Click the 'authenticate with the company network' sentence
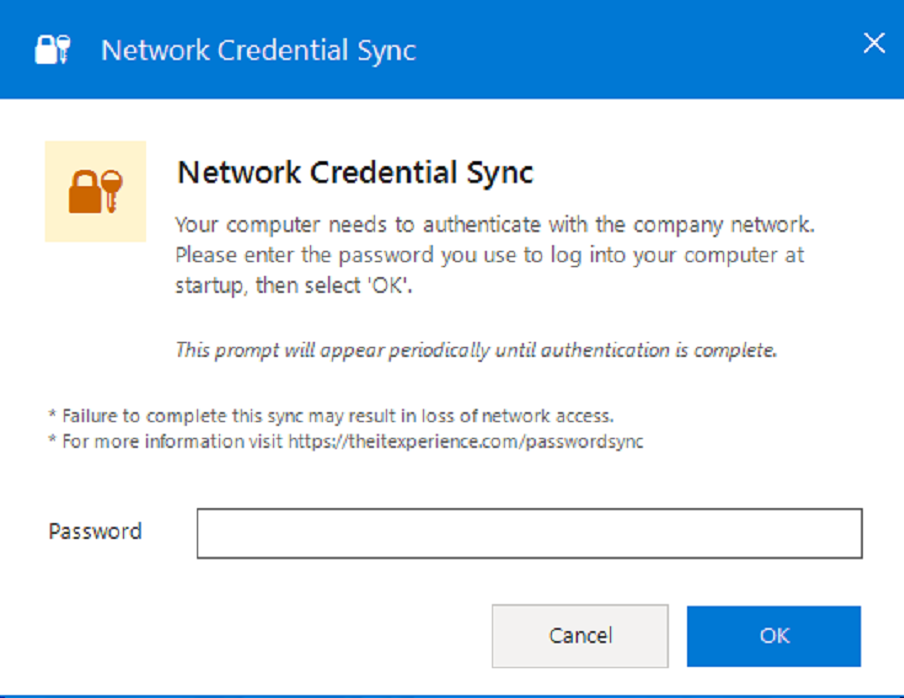904x698 pixels. [x=497, y=224]
